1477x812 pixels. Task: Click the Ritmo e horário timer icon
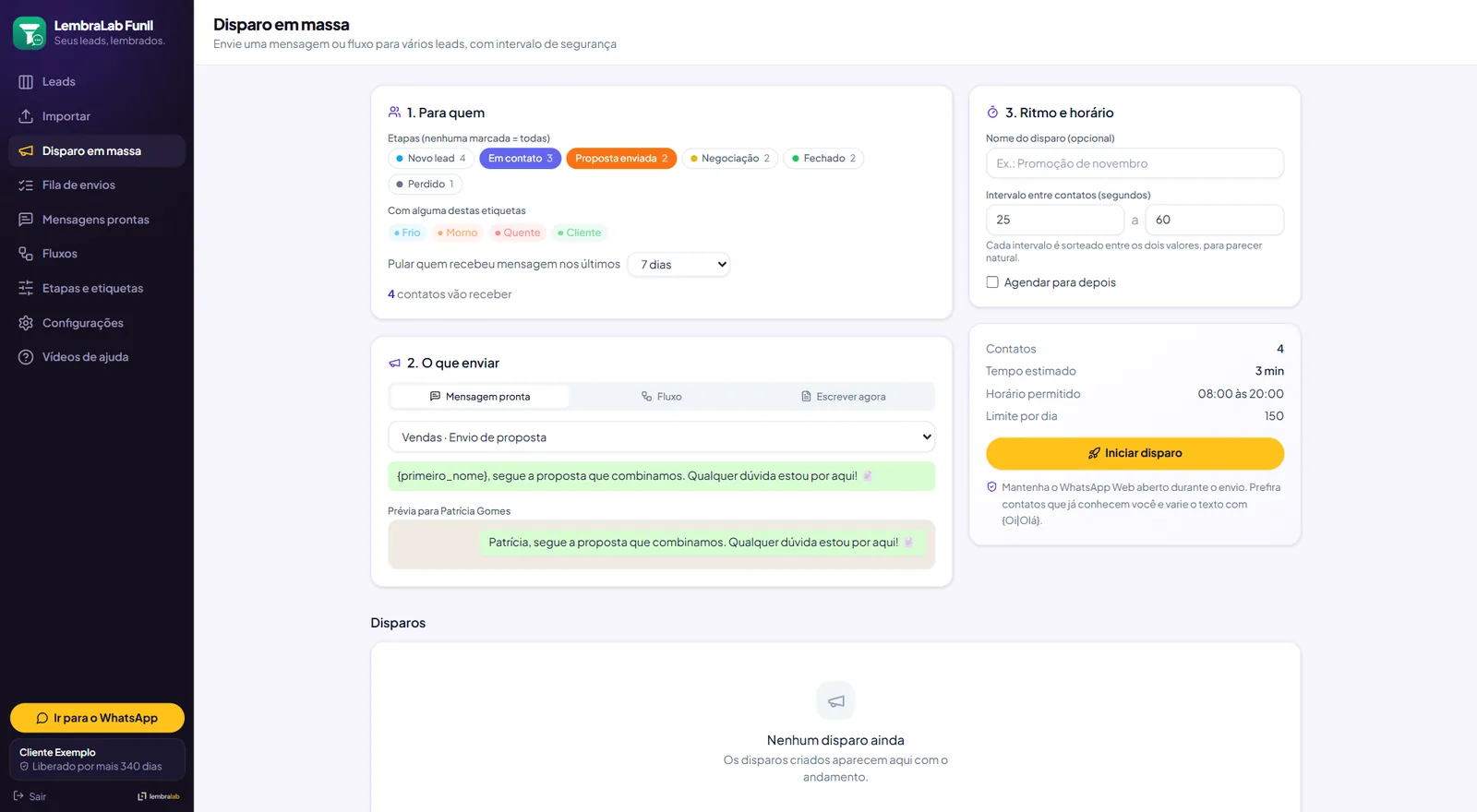point(993,113)
